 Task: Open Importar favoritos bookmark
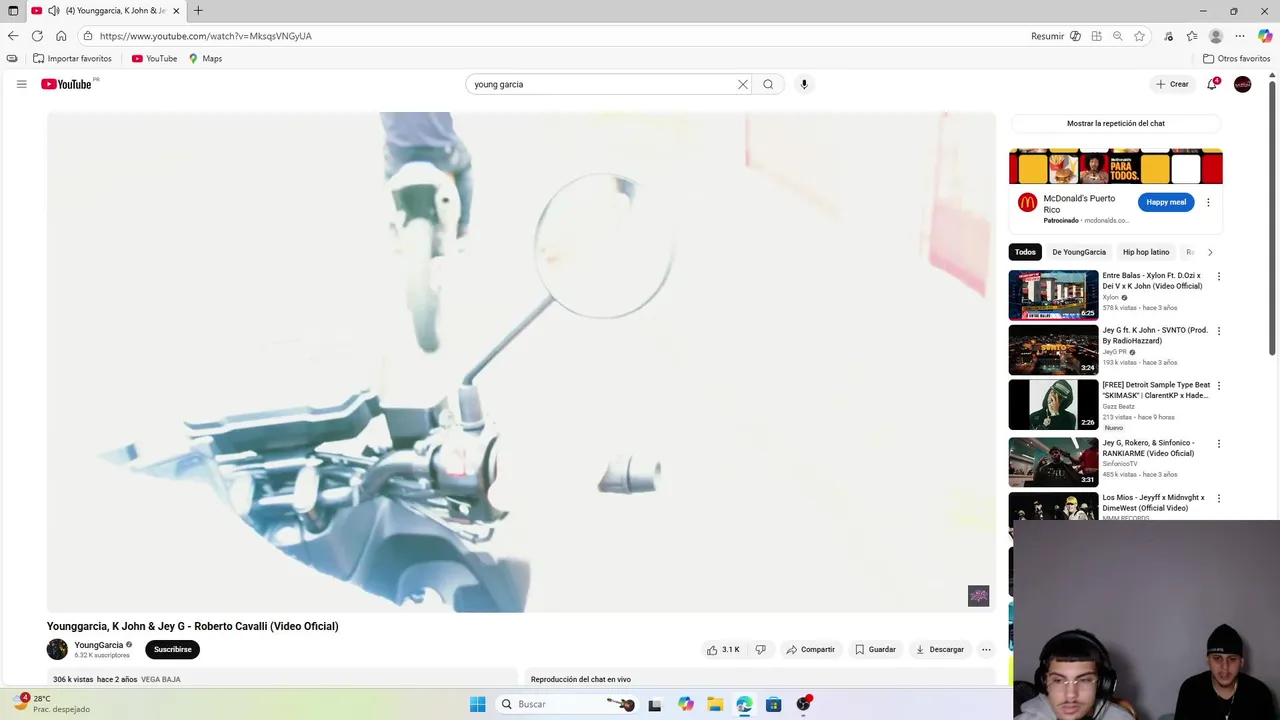(73, 59)
